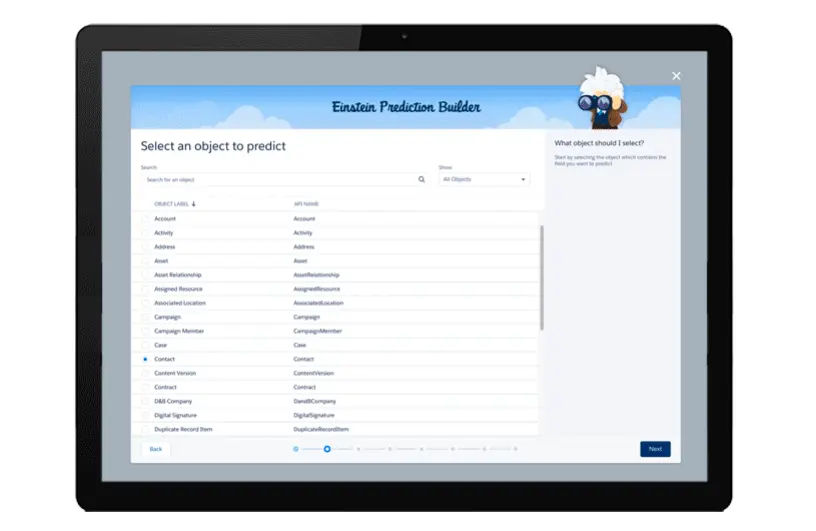816x531 pixels.
Task: Click the DigitalSignature API name cell
Action: click(x=314, y=415)
